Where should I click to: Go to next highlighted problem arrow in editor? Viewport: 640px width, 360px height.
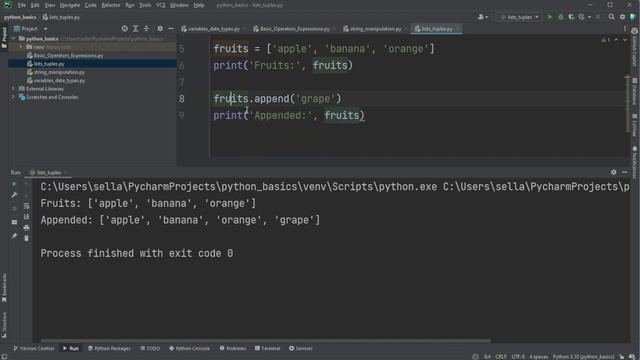coord(625,40)
